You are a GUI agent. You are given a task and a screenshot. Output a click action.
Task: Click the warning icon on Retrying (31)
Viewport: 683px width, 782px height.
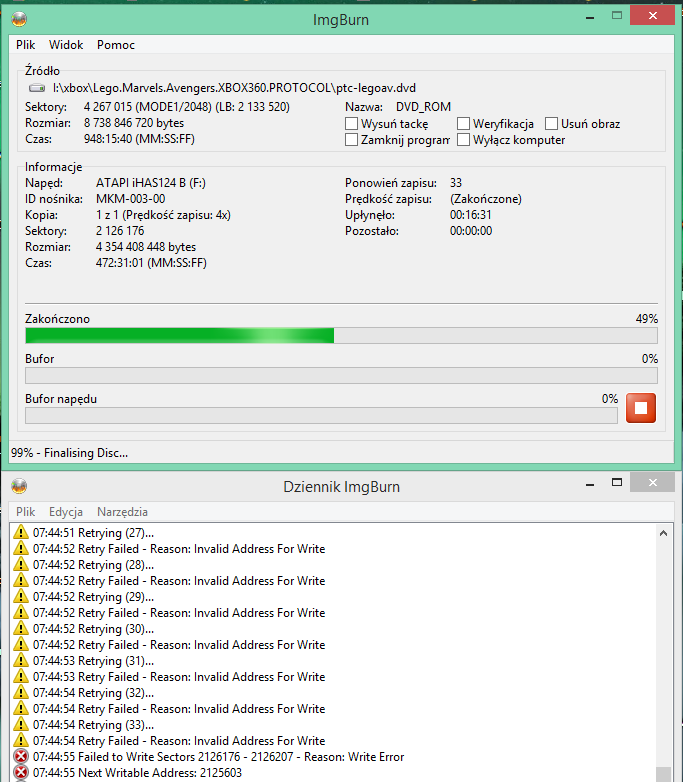pos(20,660)
